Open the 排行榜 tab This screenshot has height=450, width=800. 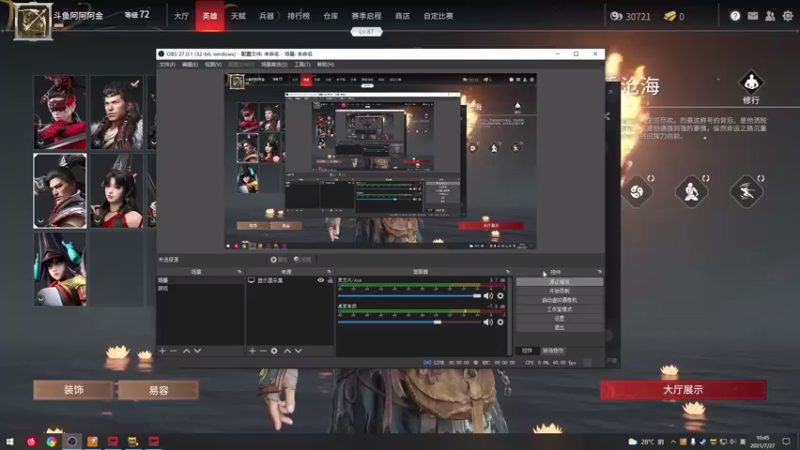(x=298, y=16)
